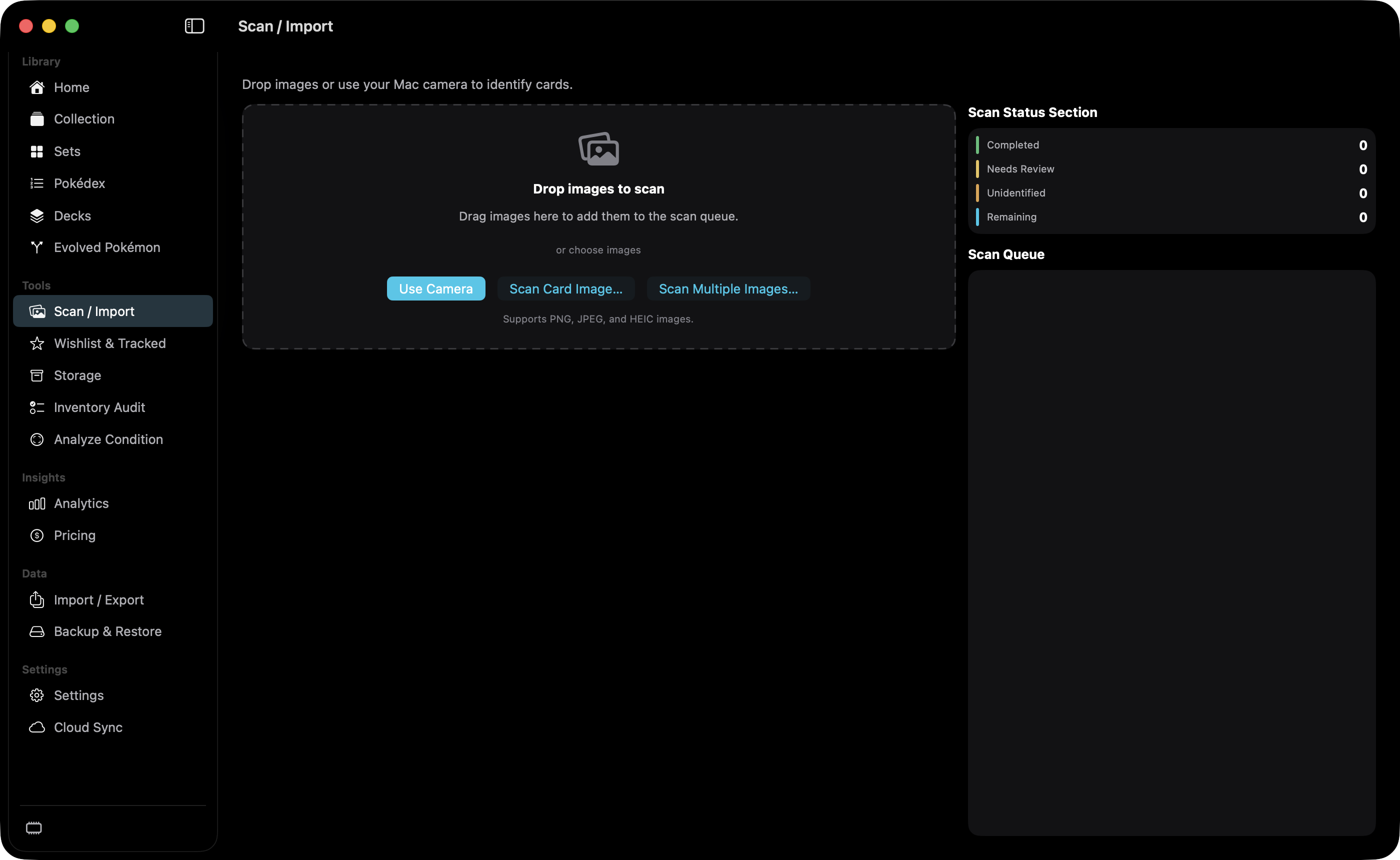Click the Storage archive box icon
This screenshot has width=1400, height=860.
[37, 375]
